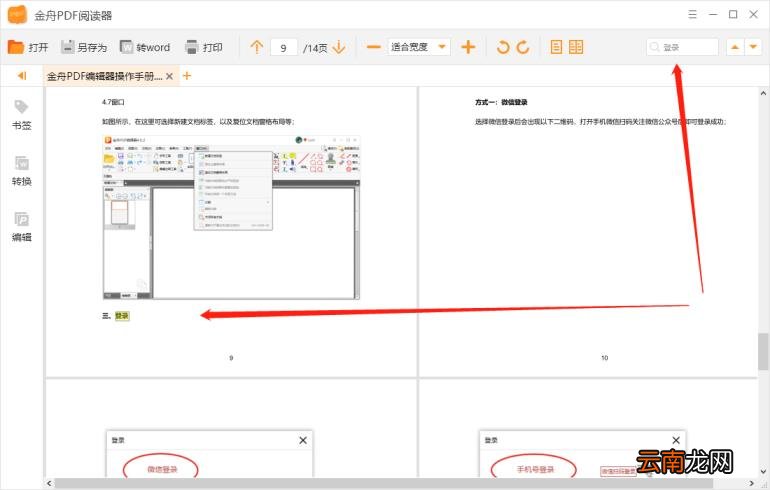The width and height of the screenshot is (770, 490).
Task: Jump to next search result
Action: click(753, 47)
